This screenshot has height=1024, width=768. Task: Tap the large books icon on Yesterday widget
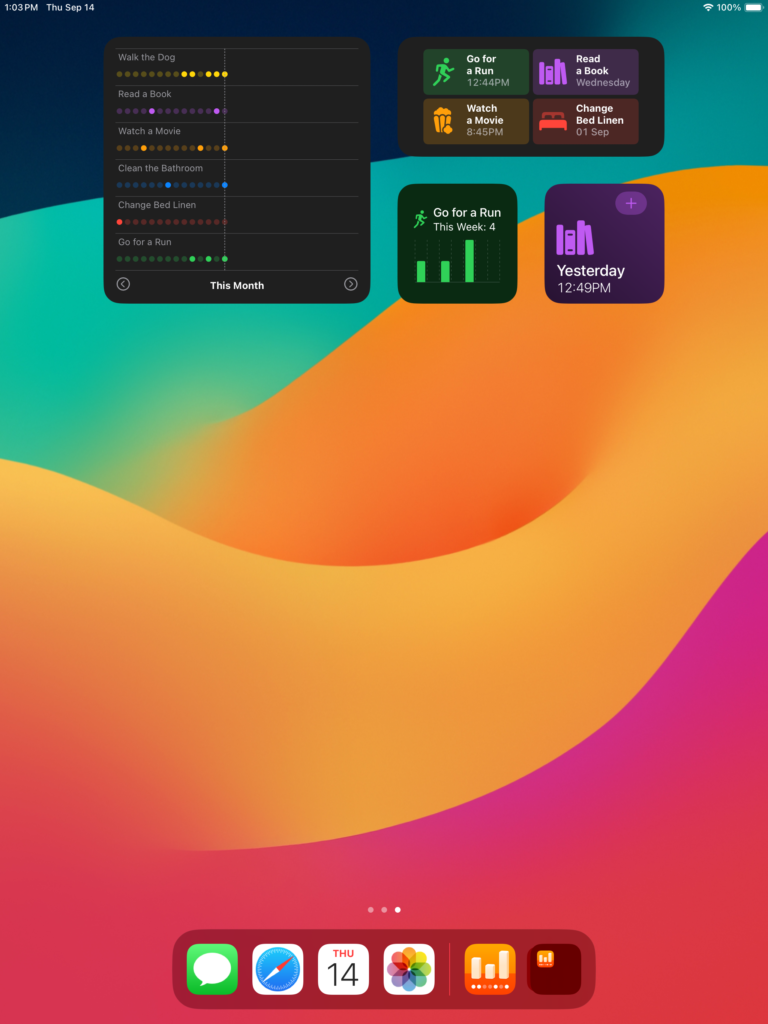coord(575,238)
